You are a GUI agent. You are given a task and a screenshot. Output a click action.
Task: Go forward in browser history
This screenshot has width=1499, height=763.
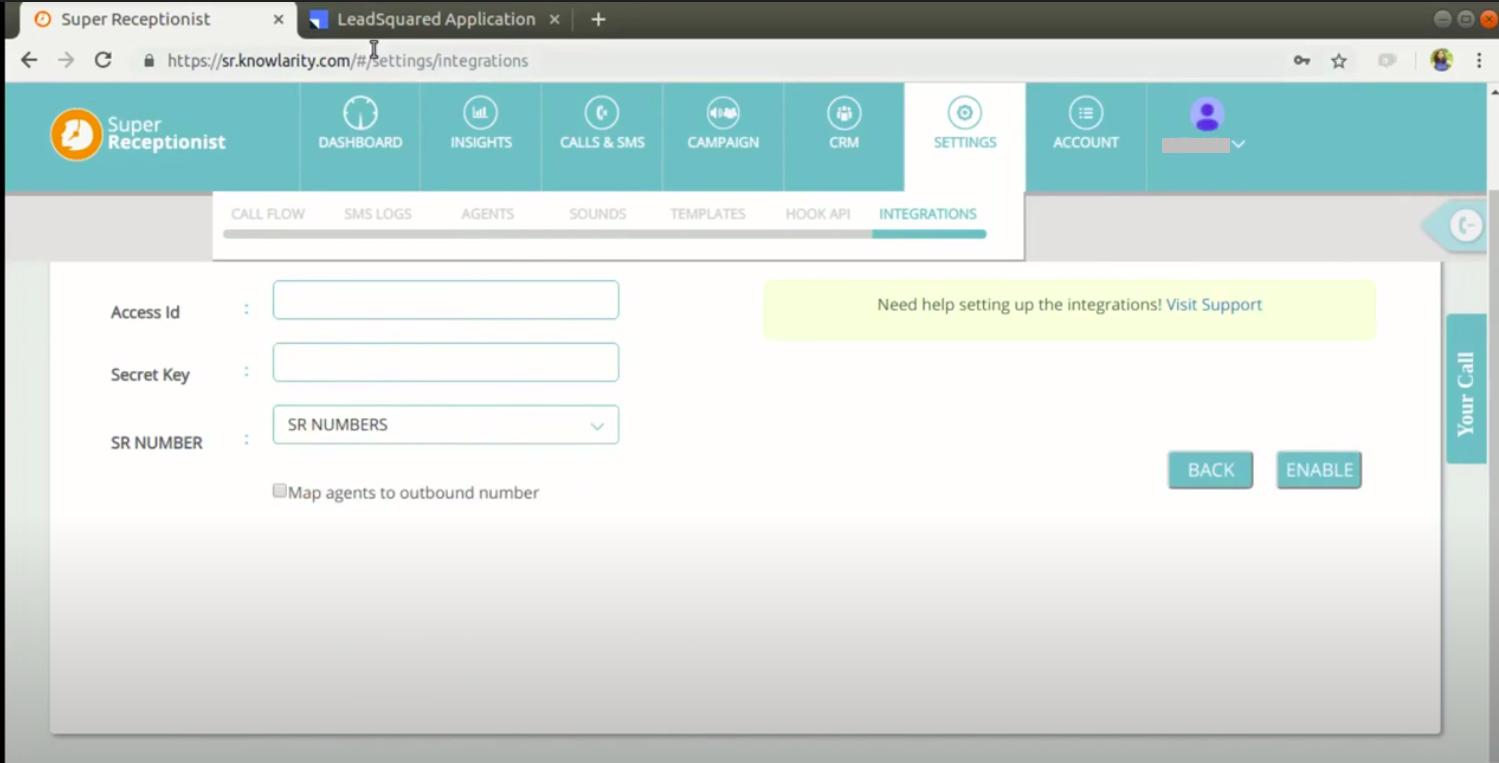coord(66,60)
